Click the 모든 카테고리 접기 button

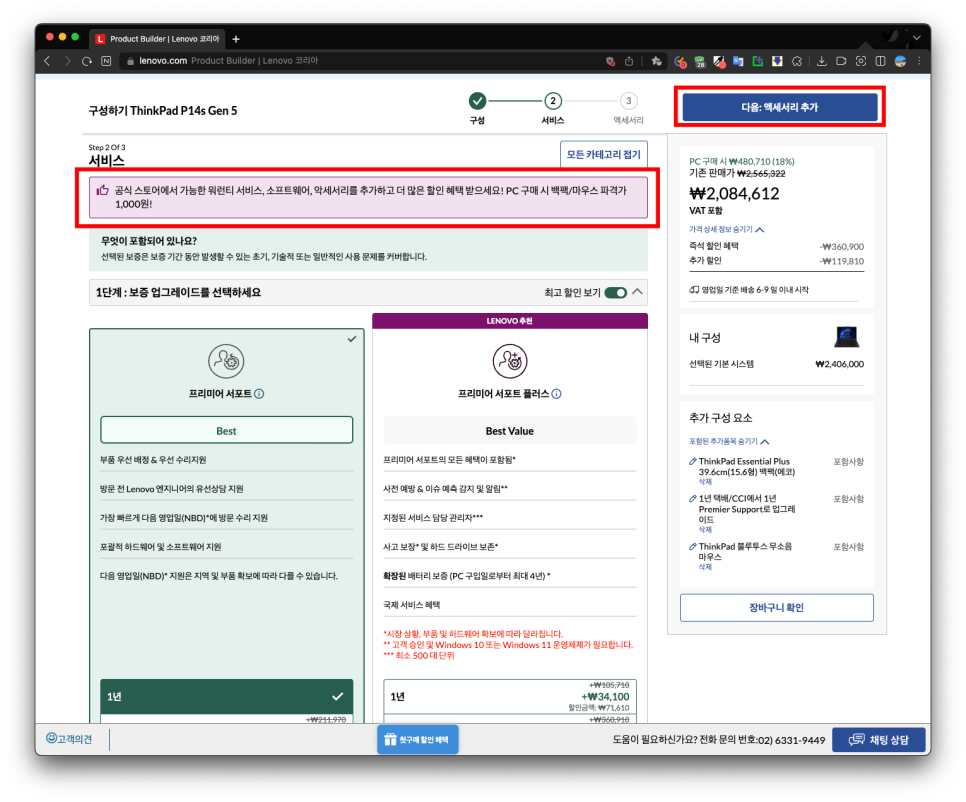coord(604,155)
